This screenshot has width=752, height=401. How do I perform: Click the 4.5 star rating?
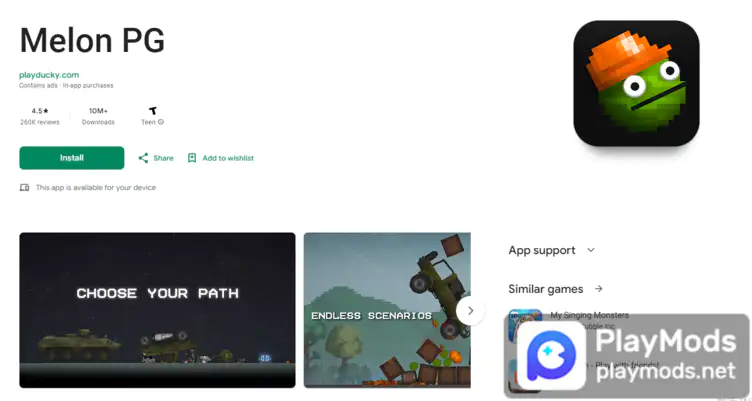tap(40, 111)
